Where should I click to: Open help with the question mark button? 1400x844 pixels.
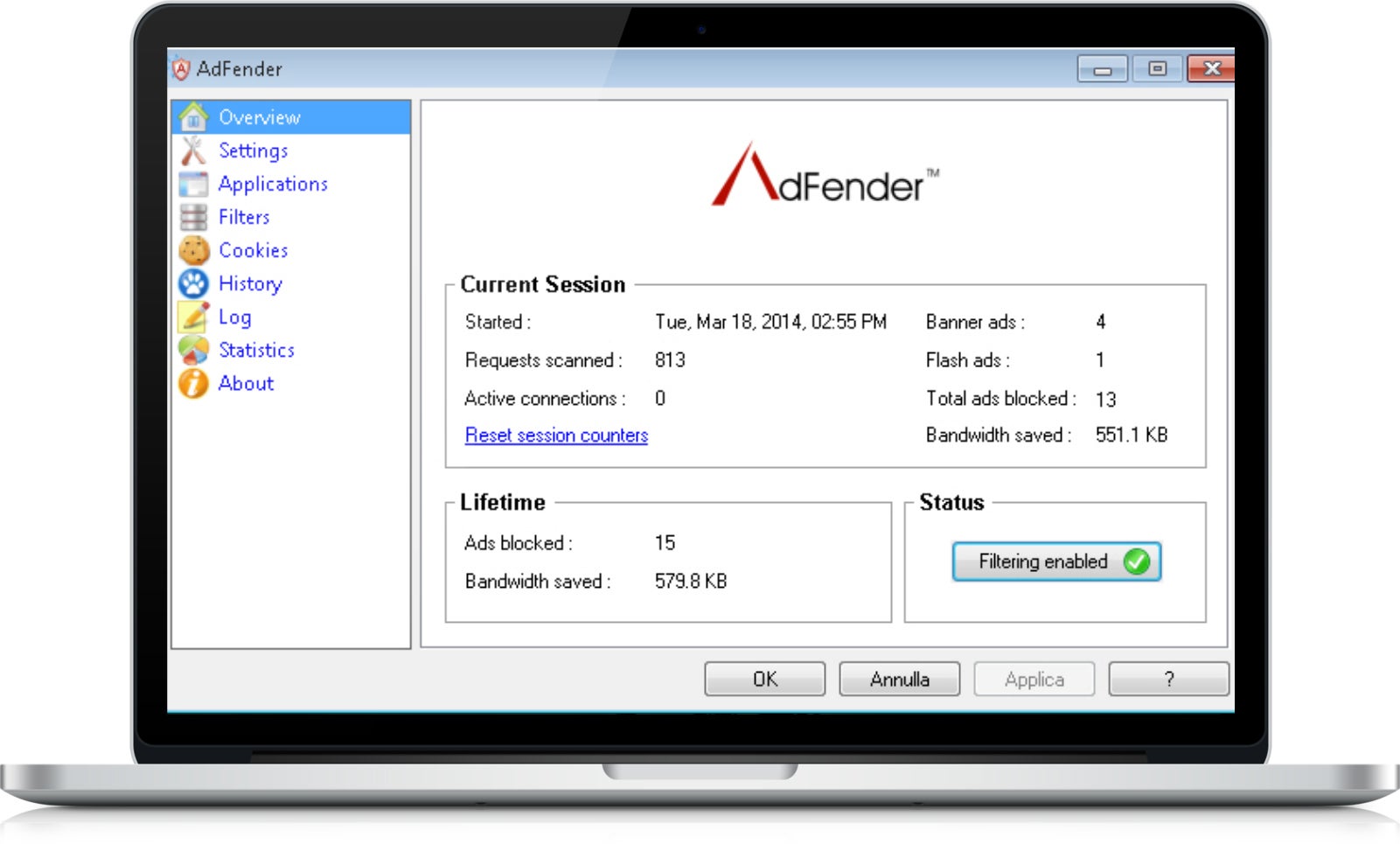pyautogui.click(x=1169, y=680)
